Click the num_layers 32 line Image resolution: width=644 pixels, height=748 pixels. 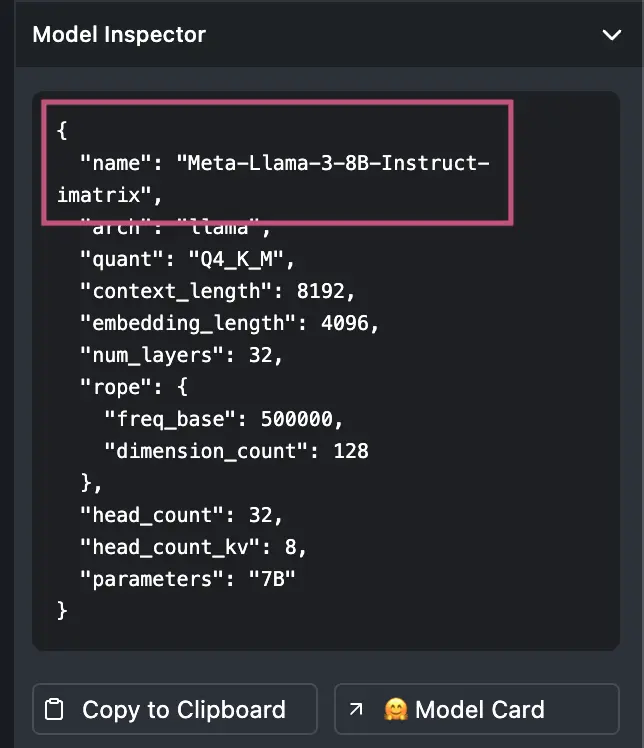tap(181, 355)
